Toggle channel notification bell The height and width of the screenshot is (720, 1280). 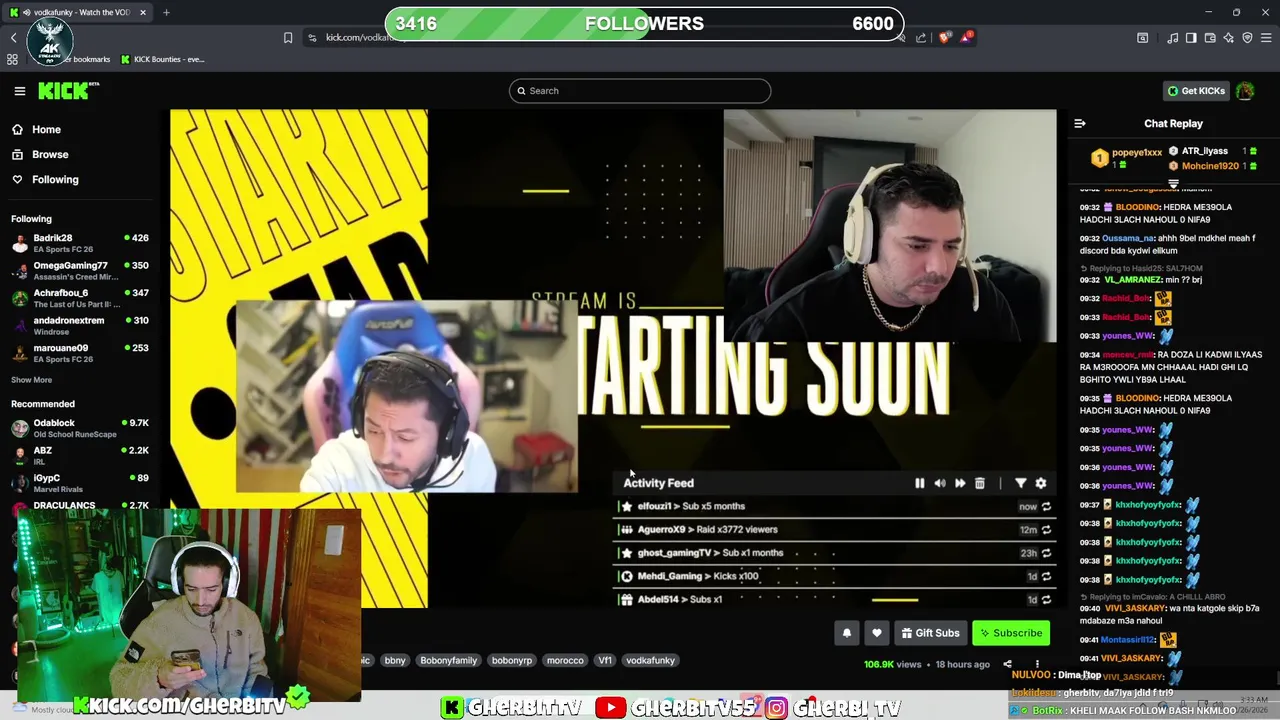[847, 633]
